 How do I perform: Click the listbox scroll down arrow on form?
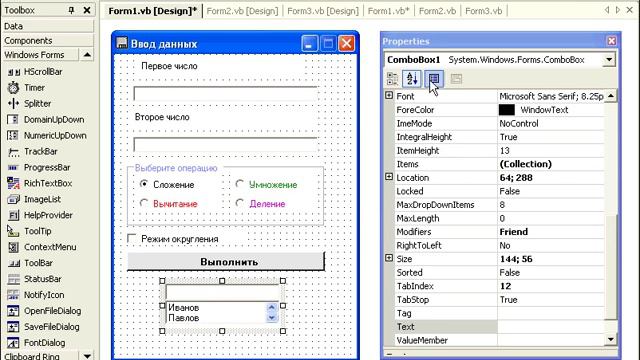(x=272, y=317)
